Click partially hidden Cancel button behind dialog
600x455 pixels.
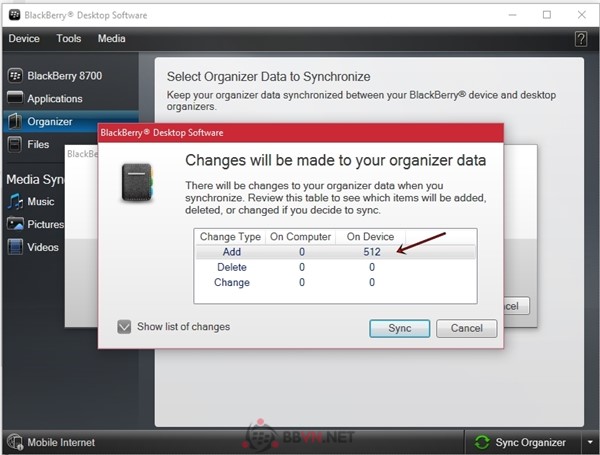click(x=516, y=306)
